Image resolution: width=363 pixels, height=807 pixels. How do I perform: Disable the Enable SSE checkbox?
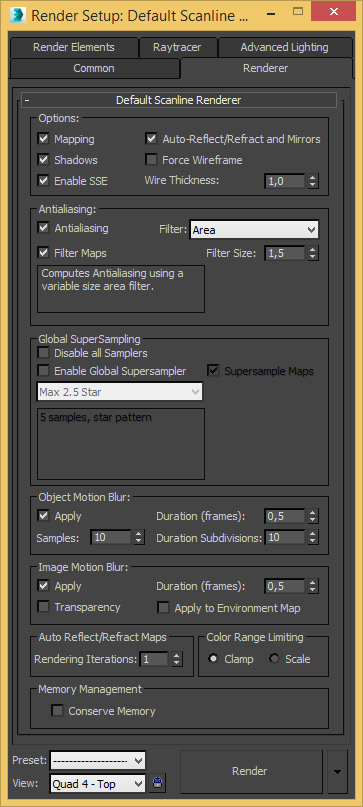[43, 181]
